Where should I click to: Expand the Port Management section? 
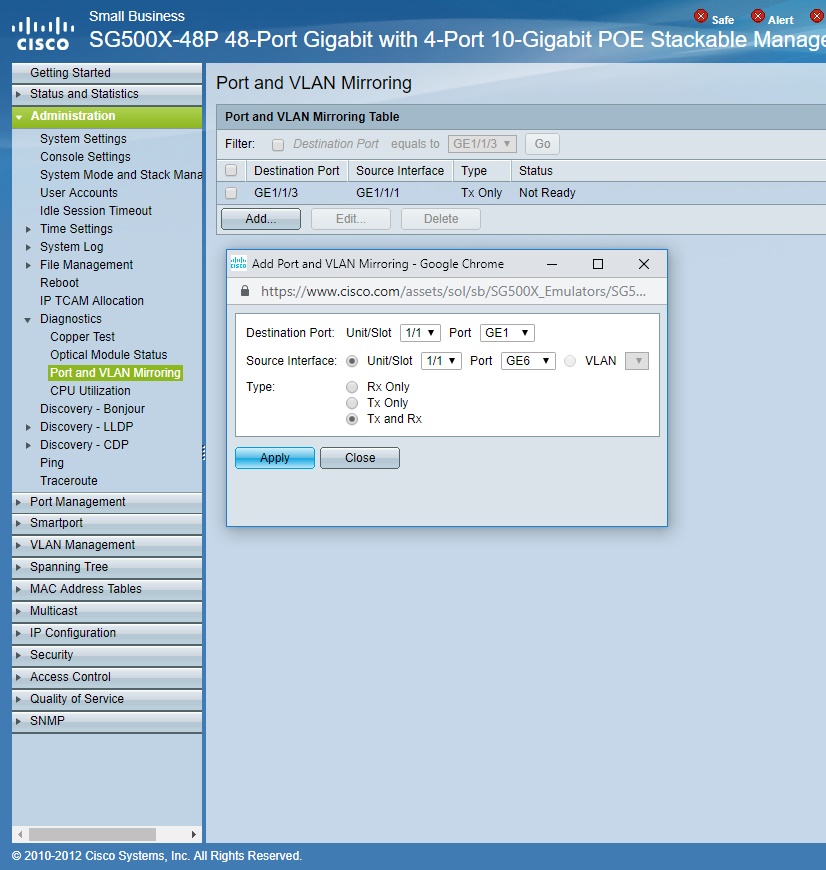tap(77, 502)
